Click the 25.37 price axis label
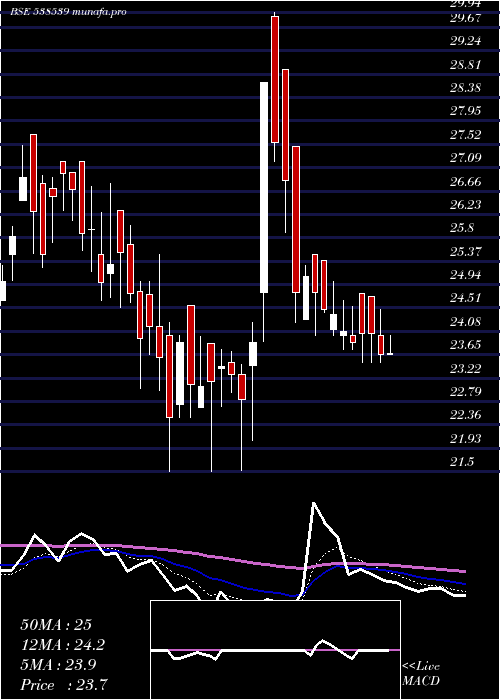 [466, 251]
